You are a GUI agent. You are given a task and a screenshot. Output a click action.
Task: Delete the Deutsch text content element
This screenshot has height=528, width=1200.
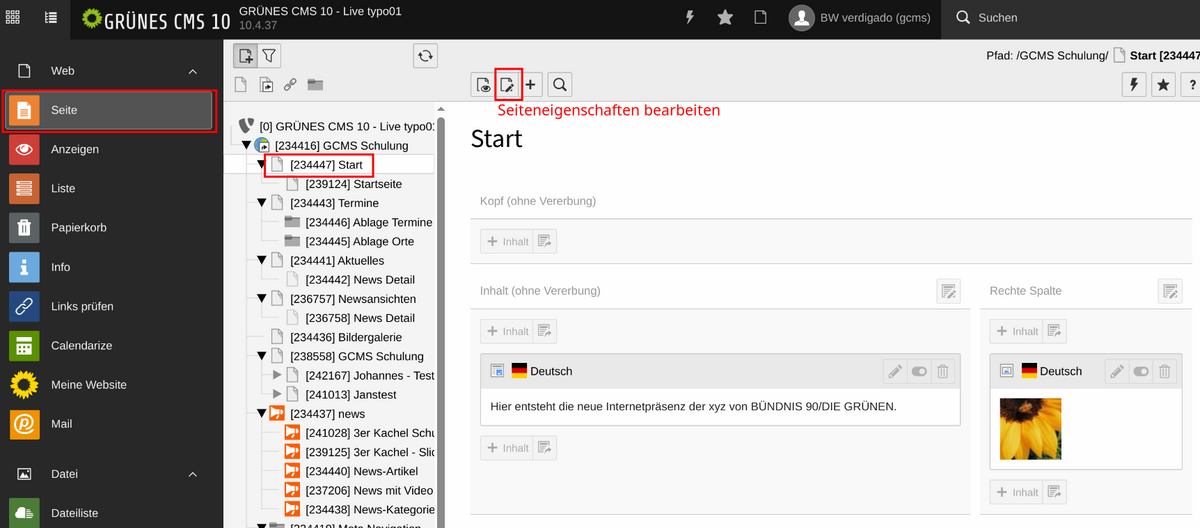click(943, 371)
